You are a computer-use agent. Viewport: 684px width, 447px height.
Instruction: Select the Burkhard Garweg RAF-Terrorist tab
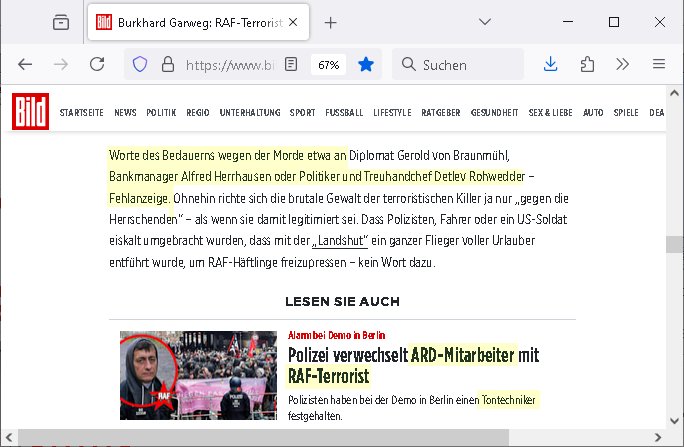coord(198,22)
